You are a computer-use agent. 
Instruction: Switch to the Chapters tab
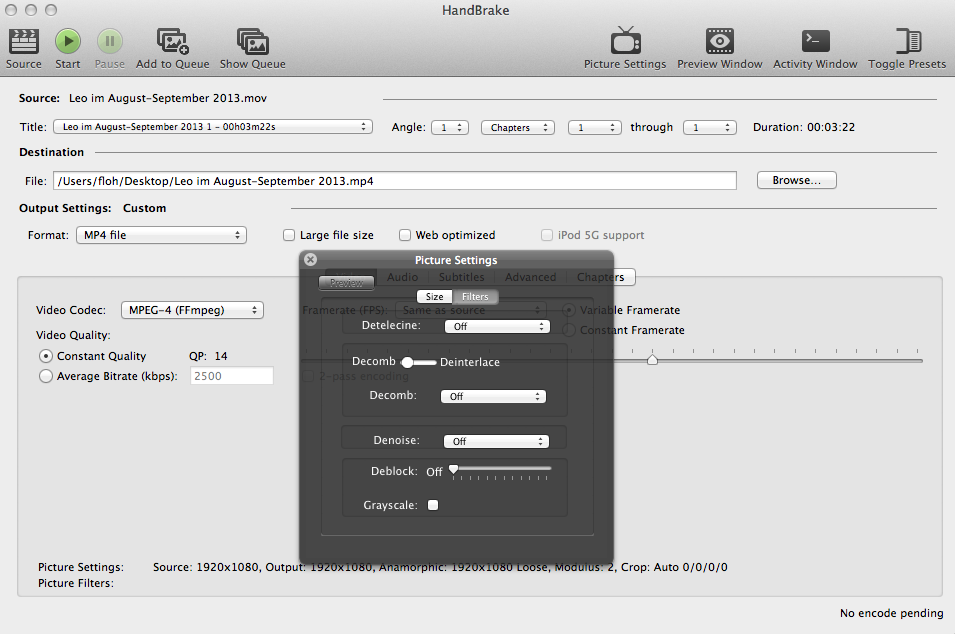click(x=601, y=277)
